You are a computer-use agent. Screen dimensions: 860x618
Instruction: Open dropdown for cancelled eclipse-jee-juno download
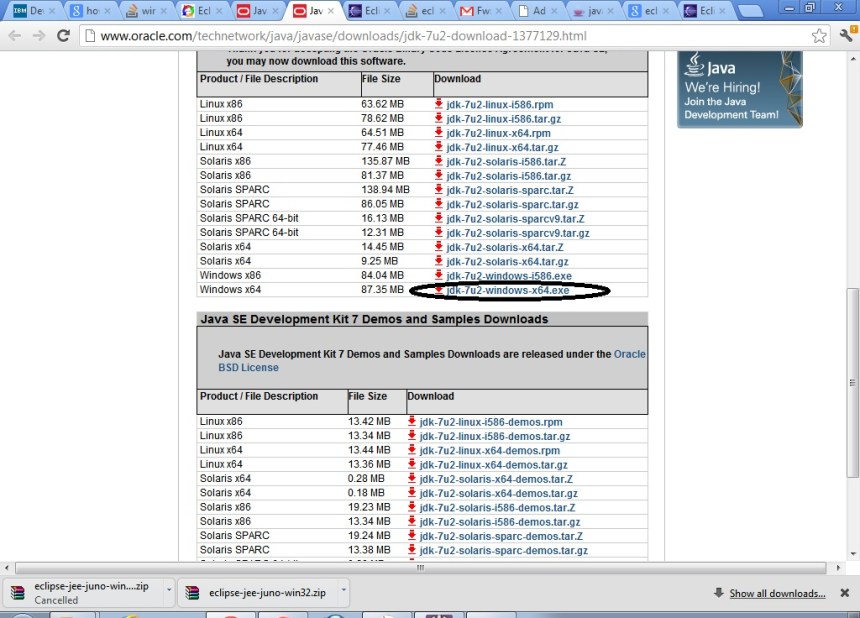point(169,590)
